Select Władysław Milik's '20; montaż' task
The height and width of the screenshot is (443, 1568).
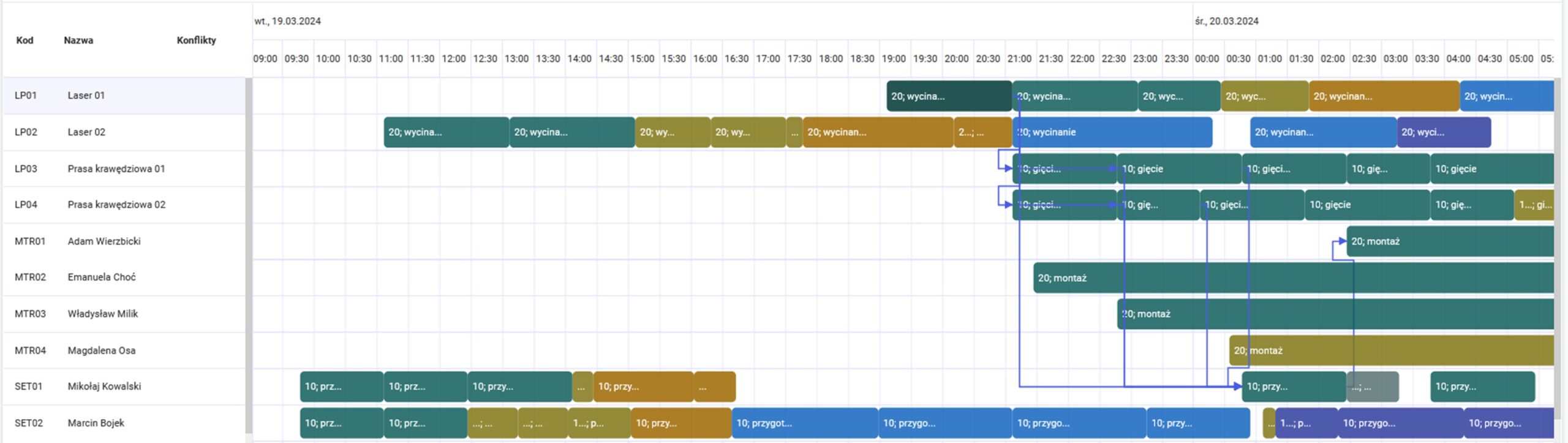(1335, 314)
